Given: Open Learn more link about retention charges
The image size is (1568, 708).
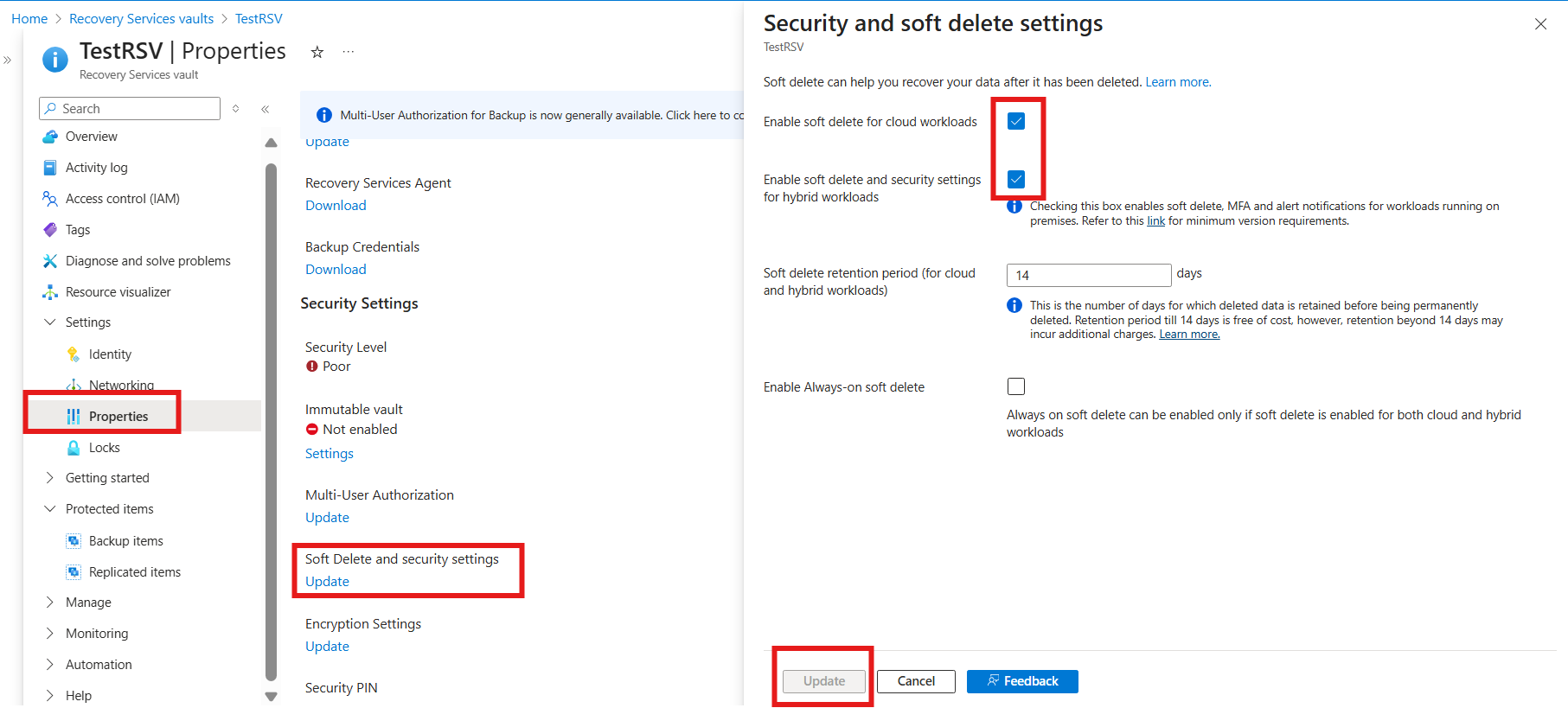Looking at the screenshot, I should coord(1189,335).
